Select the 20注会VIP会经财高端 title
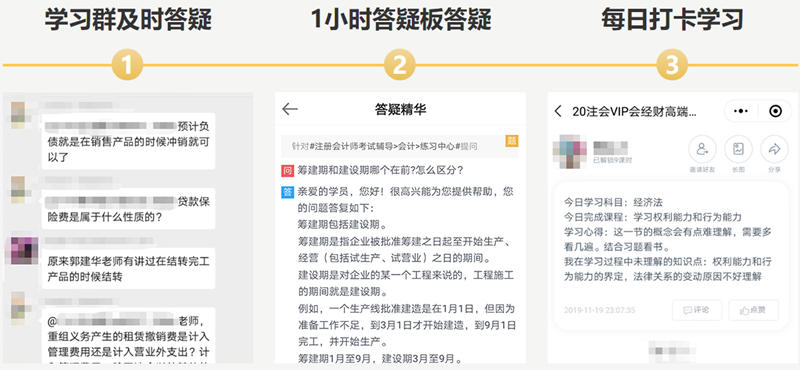Screen dimensions: 800x370 (634, 111)
